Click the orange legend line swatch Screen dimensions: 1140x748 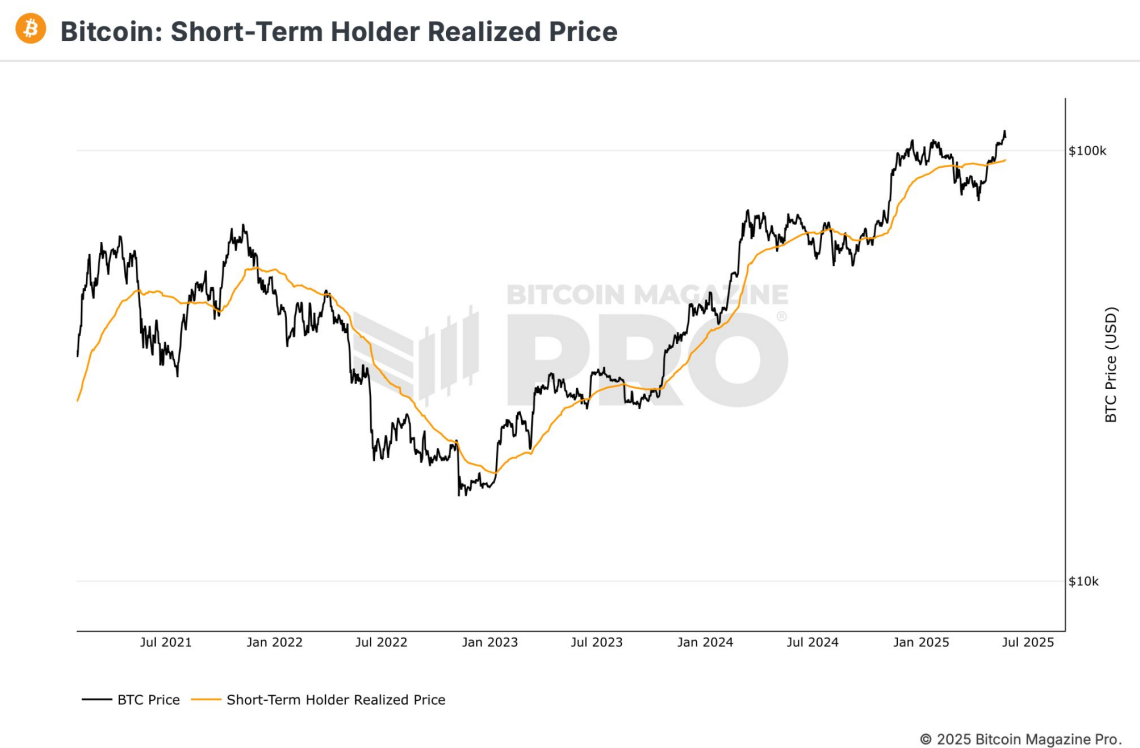click(206, 700)
